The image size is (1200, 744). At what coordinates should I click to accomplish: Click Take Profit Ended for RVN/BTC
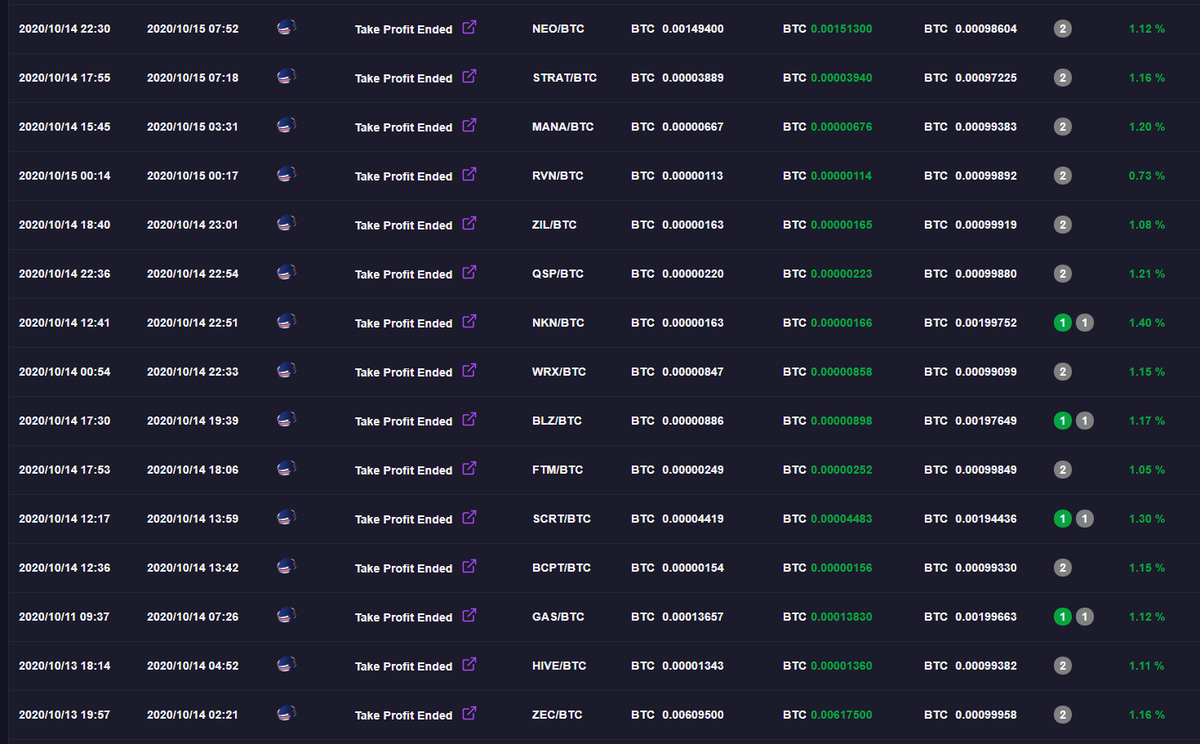coord(404,176)
